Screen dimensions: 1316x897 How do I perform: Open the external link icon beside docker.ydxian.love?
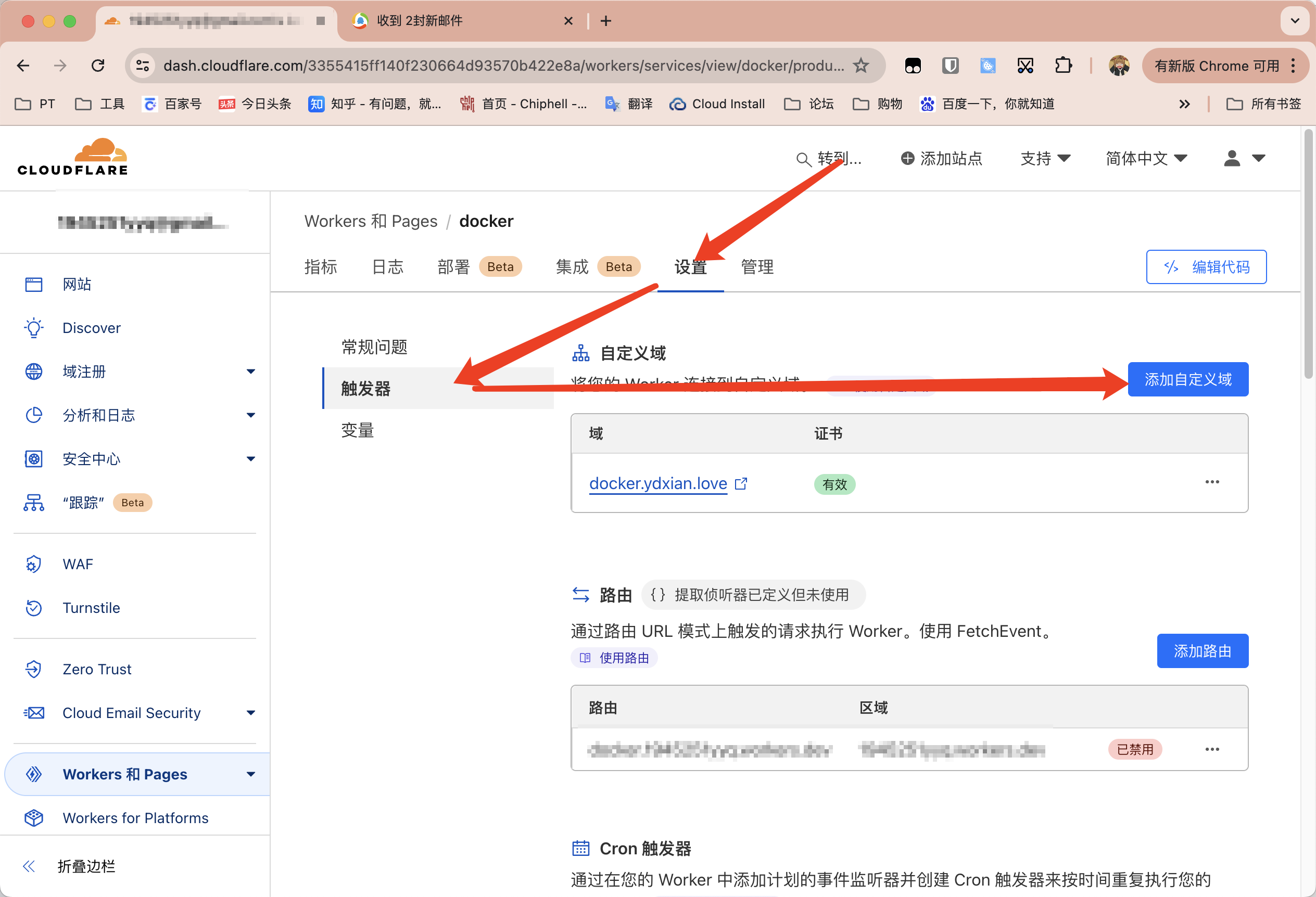coord(741,484)
